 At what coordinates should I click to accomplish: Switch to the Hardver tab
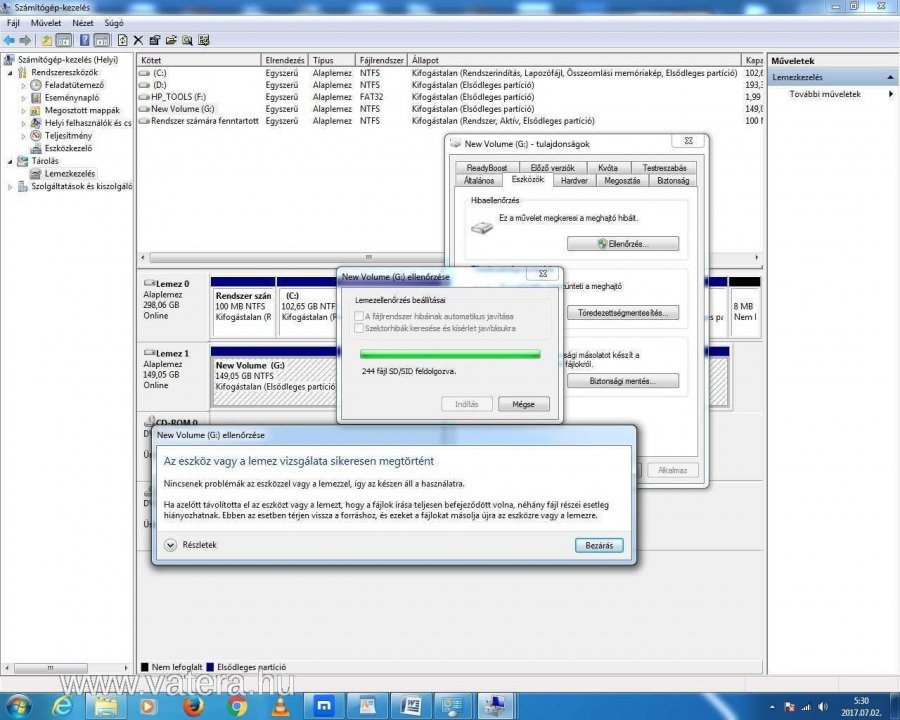tap(574, 180)
